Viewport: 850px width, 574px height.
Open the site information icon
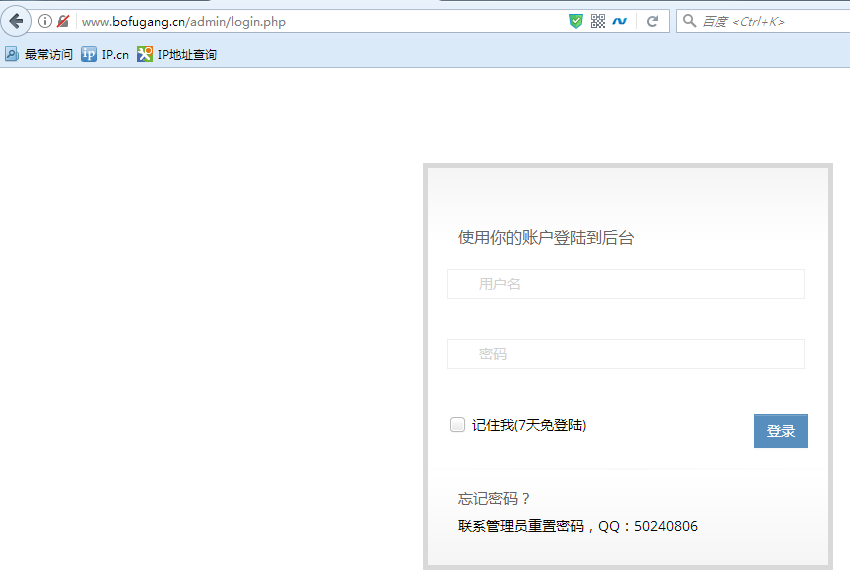click(45, 21)
